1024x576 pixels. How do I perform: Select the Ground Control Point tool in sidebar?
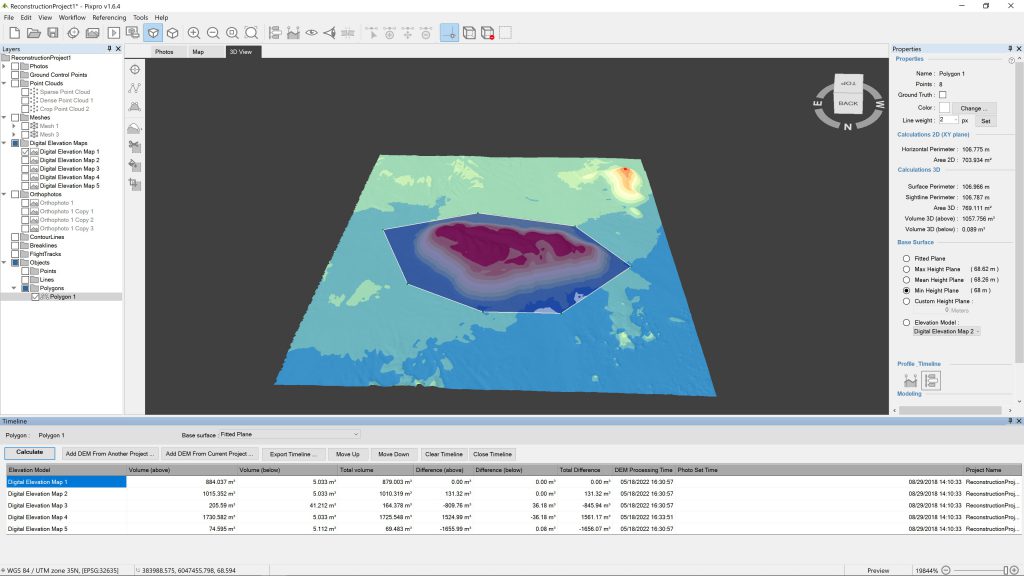134,69
